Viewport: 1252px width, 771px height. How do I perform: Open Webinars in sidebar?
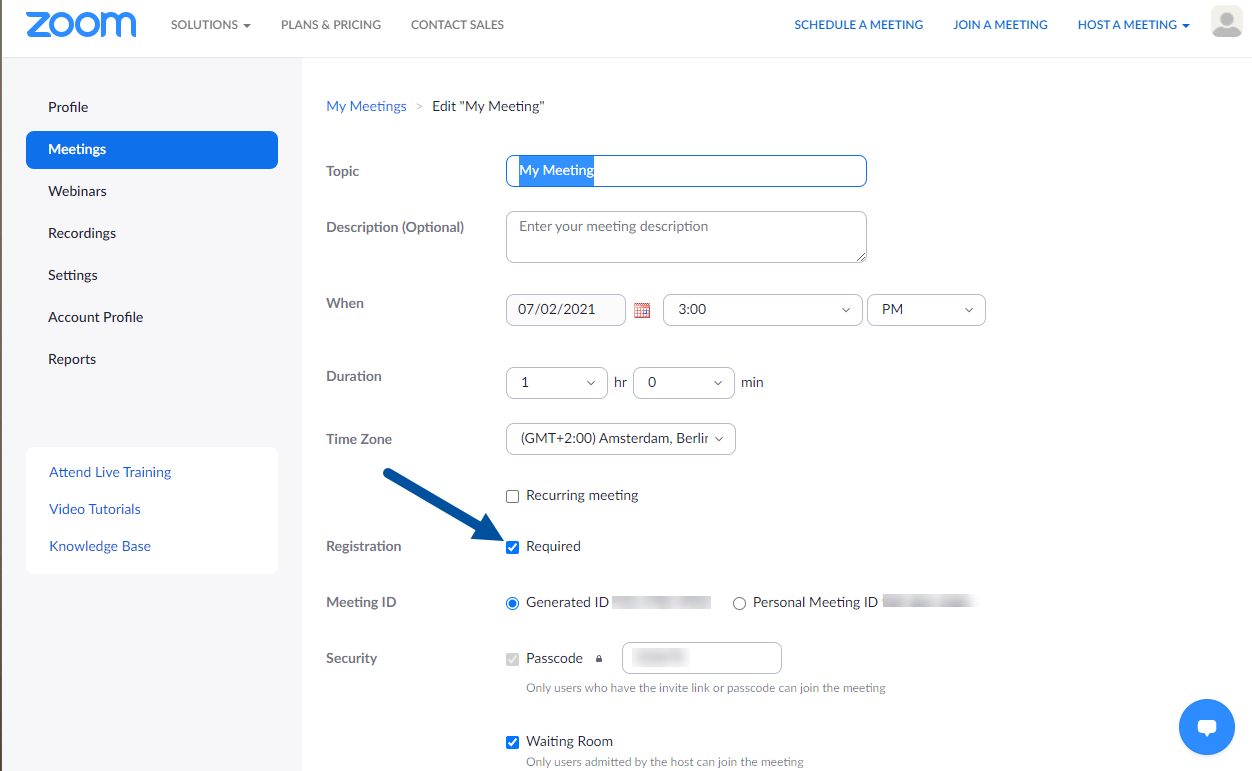click(x=77, y=192)
